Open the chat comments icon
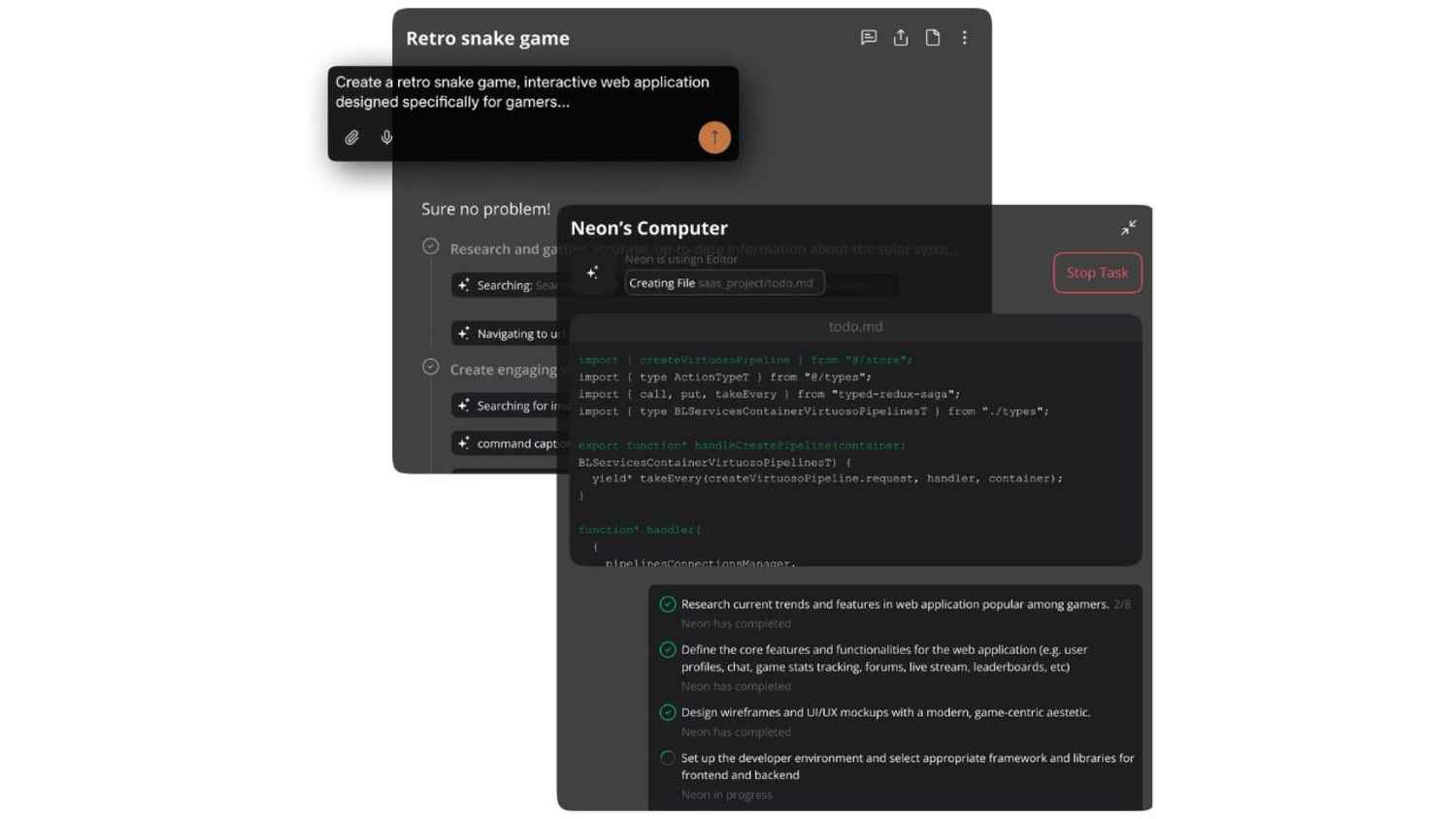1456x819 pixels. (x=869, y=38)
